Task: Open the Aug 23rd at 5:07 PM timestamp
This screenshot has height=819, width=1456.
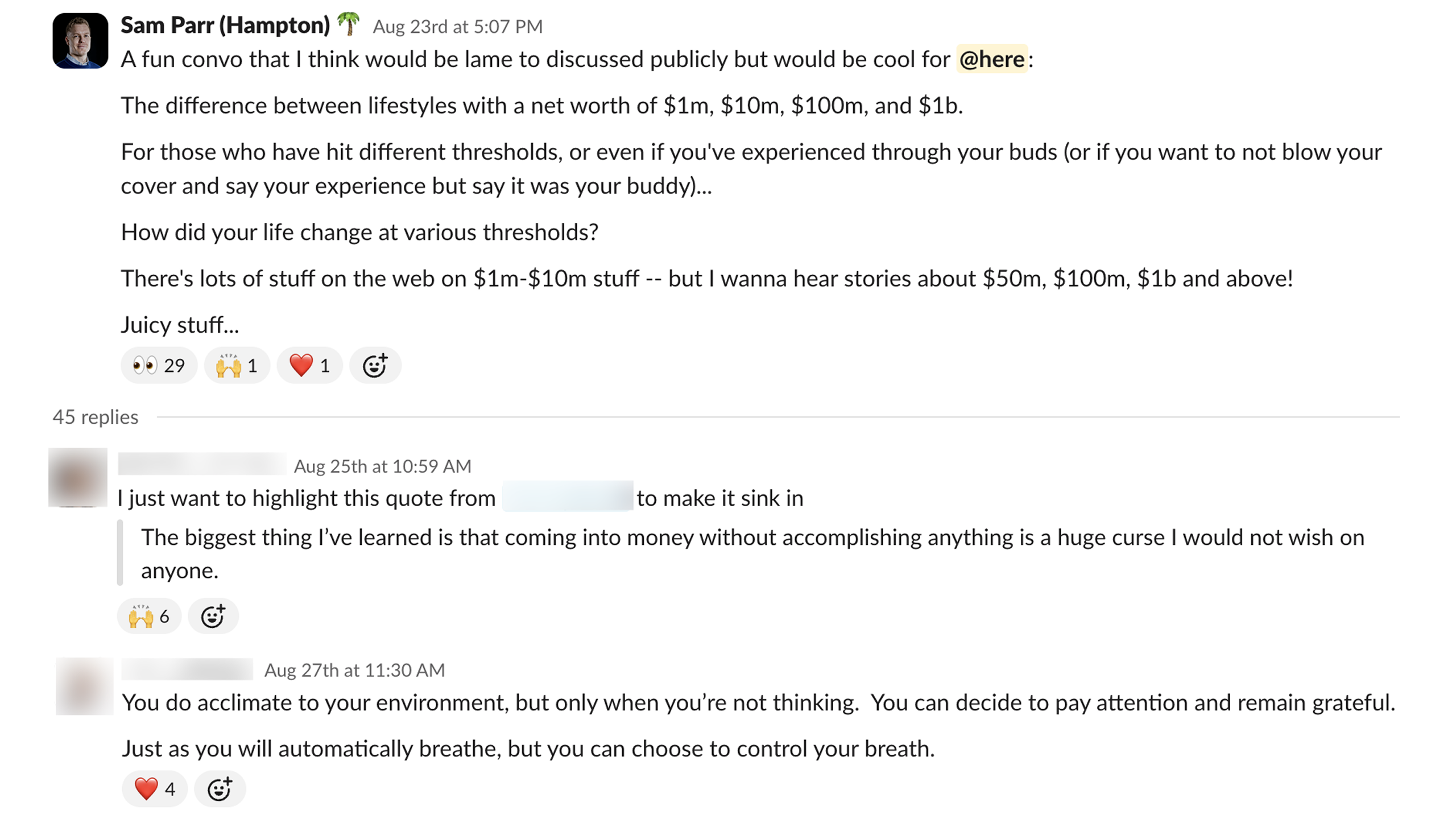Action: coord(457,27)
